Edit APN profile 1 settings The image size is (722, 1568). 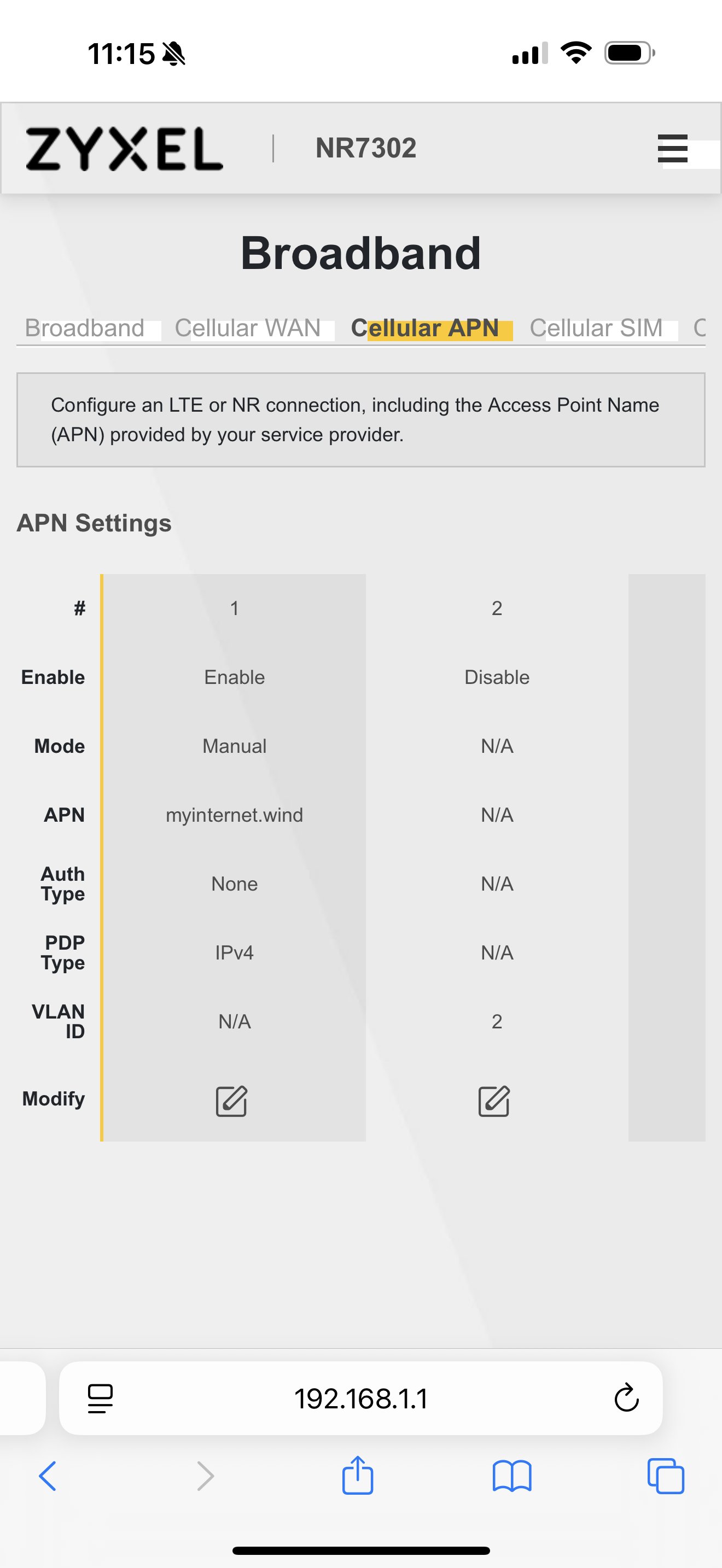point(231,1101)
